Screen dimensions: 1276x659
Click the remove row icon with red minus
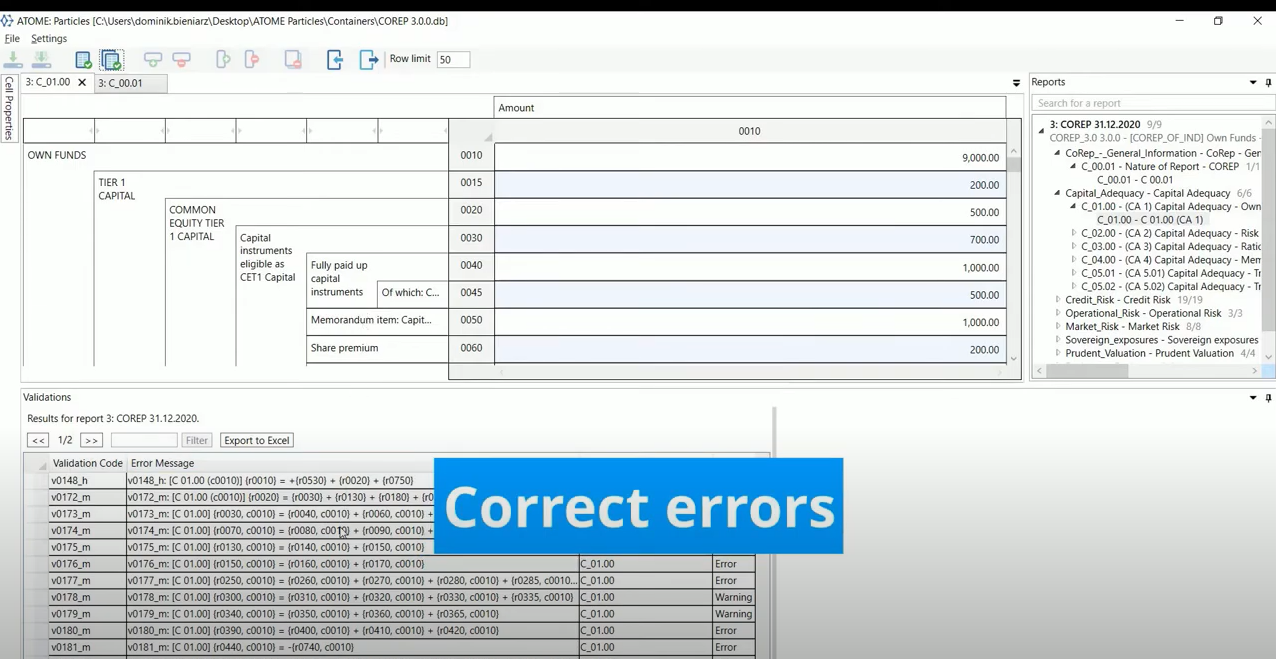(x=182, y=60)
